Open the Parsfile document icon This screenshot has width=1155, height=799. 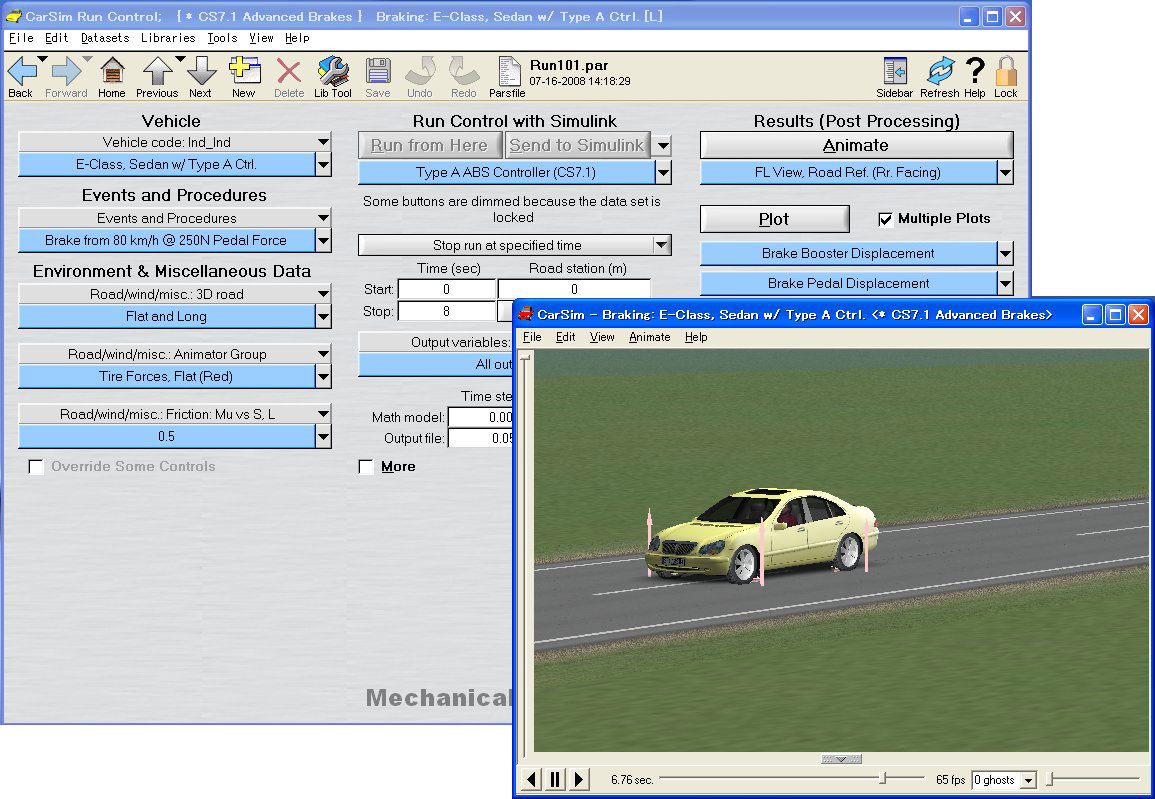(x=508, y=71)
